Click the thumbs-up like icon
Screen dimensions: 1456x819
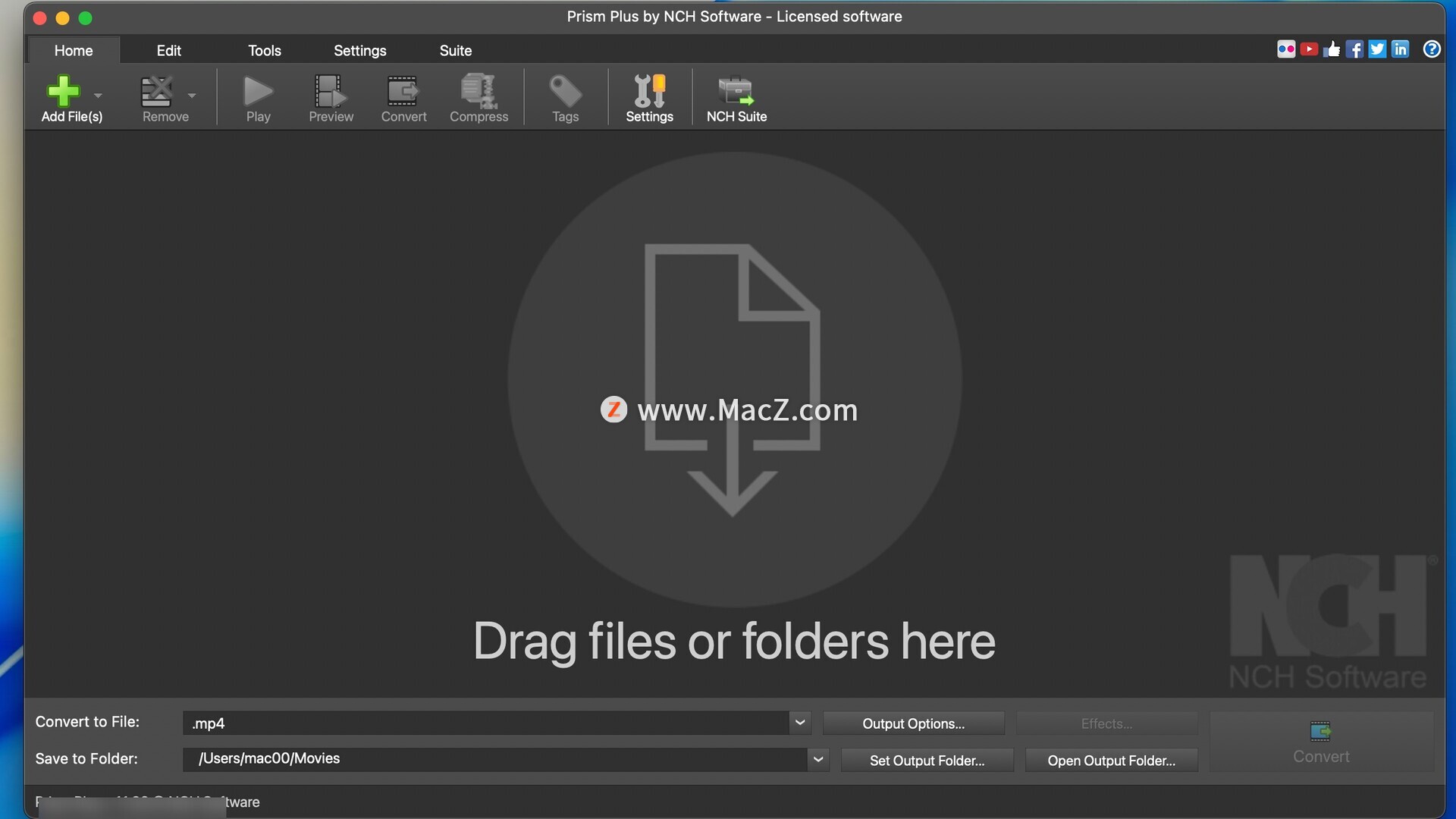click(x=1332, y=49)
